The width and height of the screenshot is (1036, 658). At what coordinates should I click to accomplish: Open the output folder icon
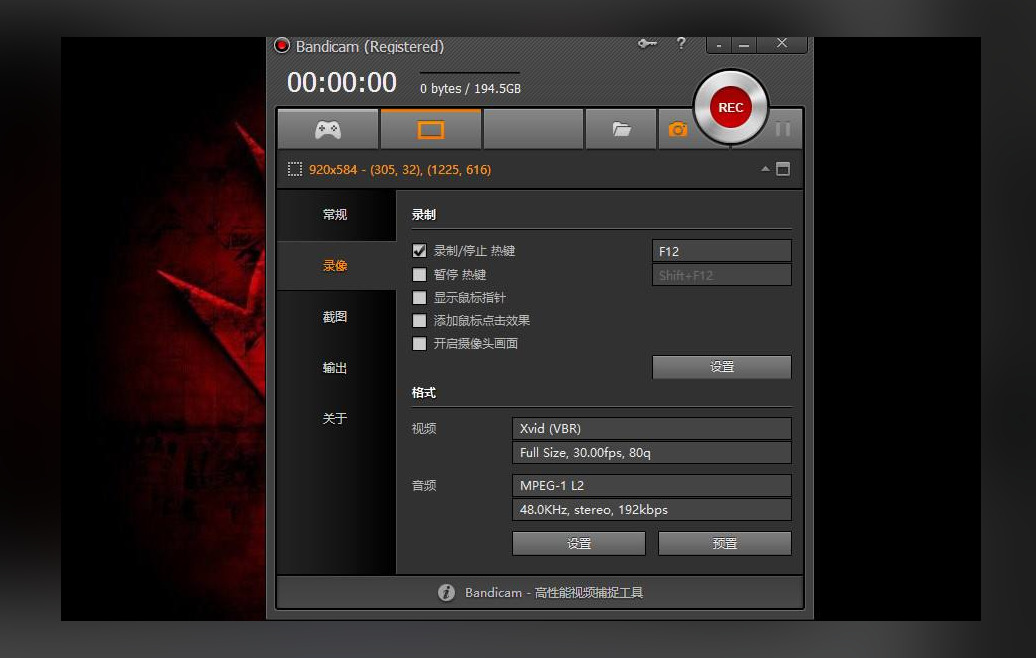coord(621,129)
